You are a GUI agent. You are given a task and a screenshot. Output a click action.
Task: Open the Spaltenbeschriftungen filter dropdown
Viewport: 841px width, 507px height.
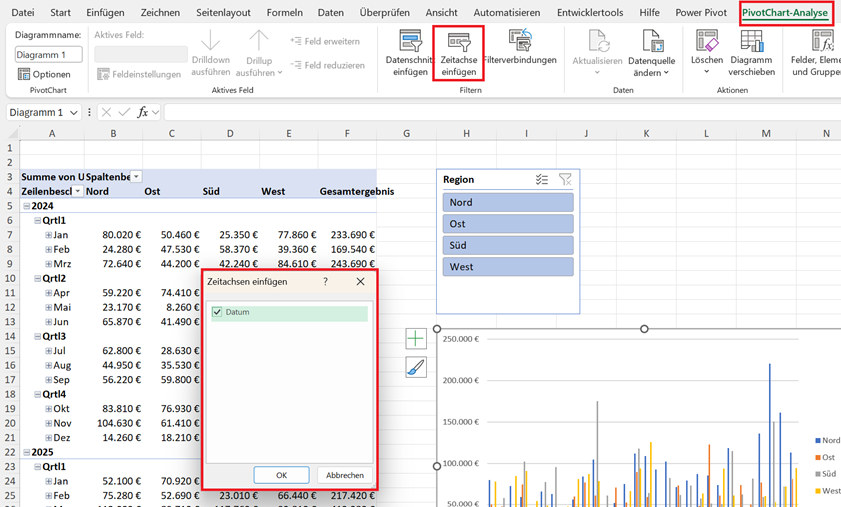136,177
